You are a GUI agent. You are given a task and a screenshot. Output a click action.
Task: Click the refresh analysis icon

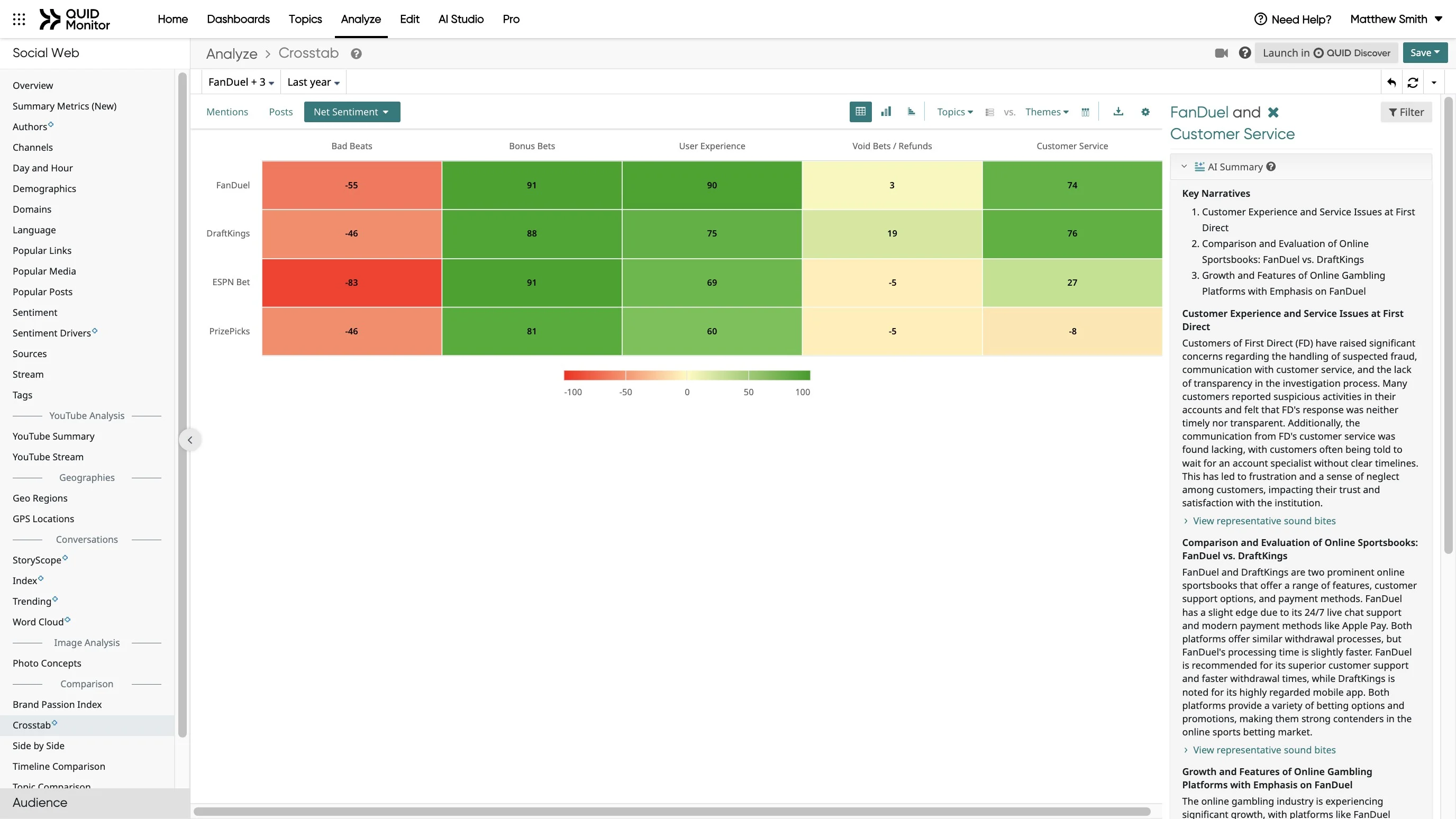click(x=1413, y=83)
